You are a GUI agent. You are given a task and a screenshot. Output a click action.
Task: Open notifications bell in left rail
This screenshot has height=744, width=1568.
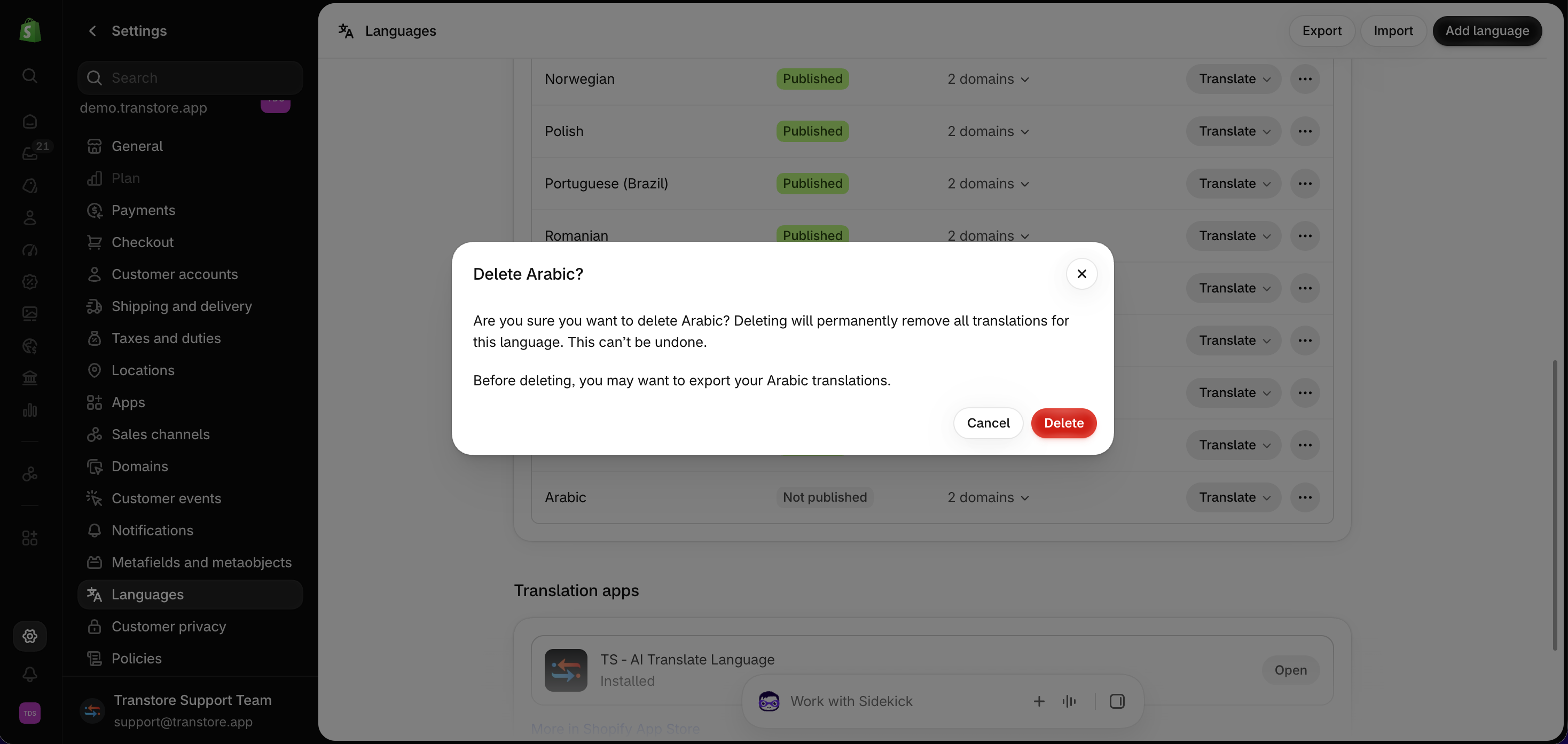point(30,674)
